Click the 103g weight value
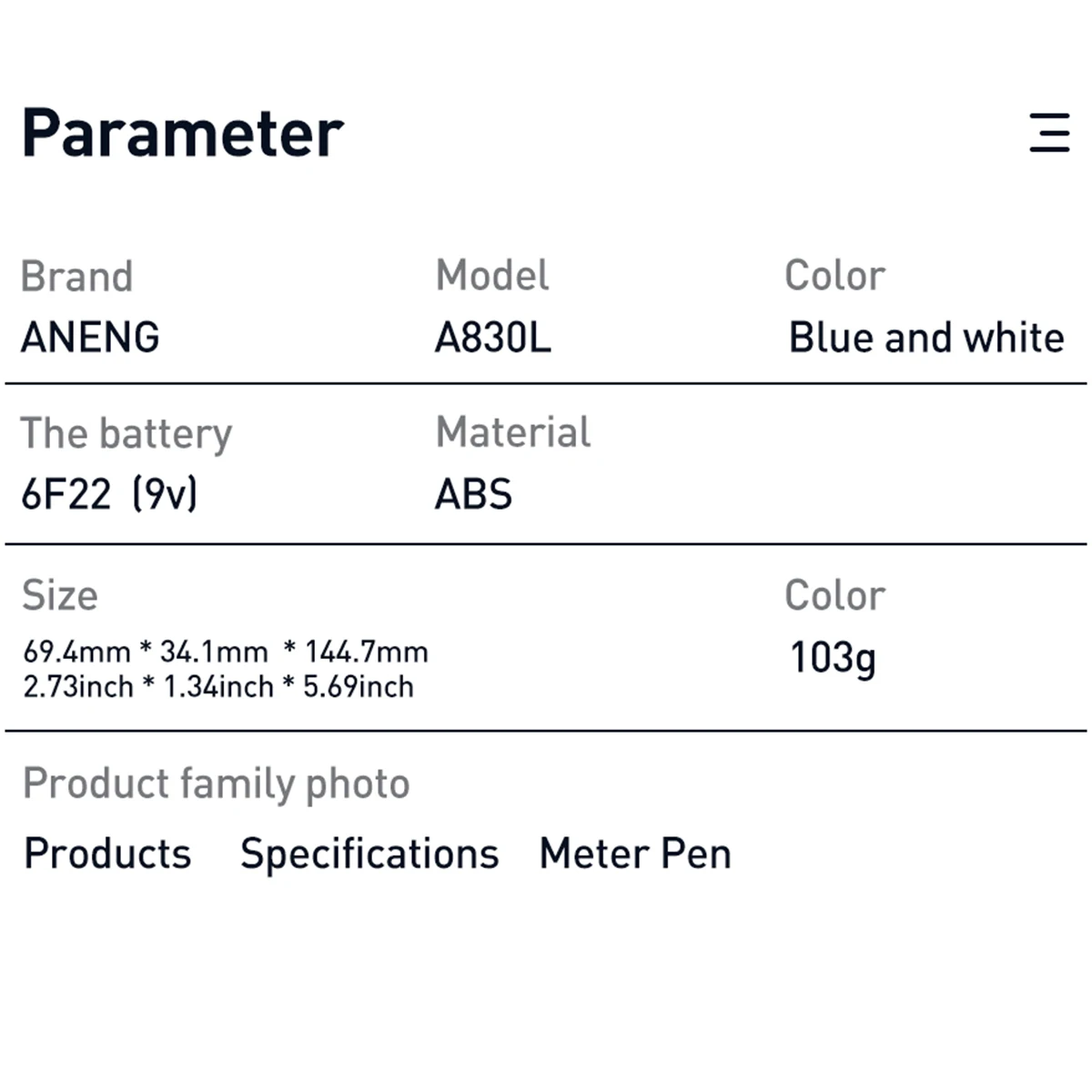 coord(833,658)
